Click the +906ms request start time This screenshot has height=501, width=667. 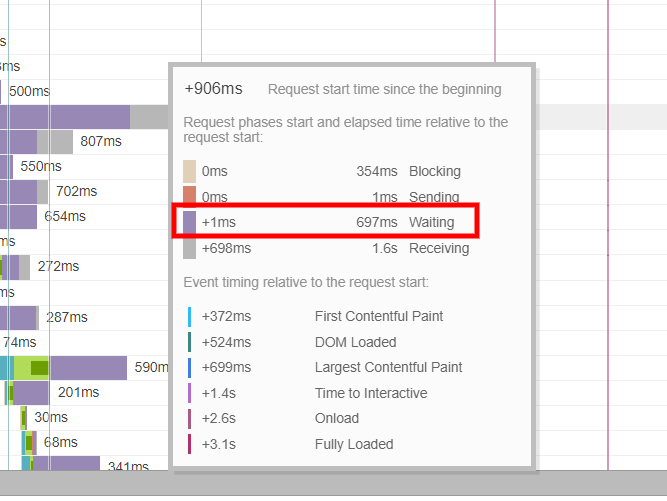213,89
